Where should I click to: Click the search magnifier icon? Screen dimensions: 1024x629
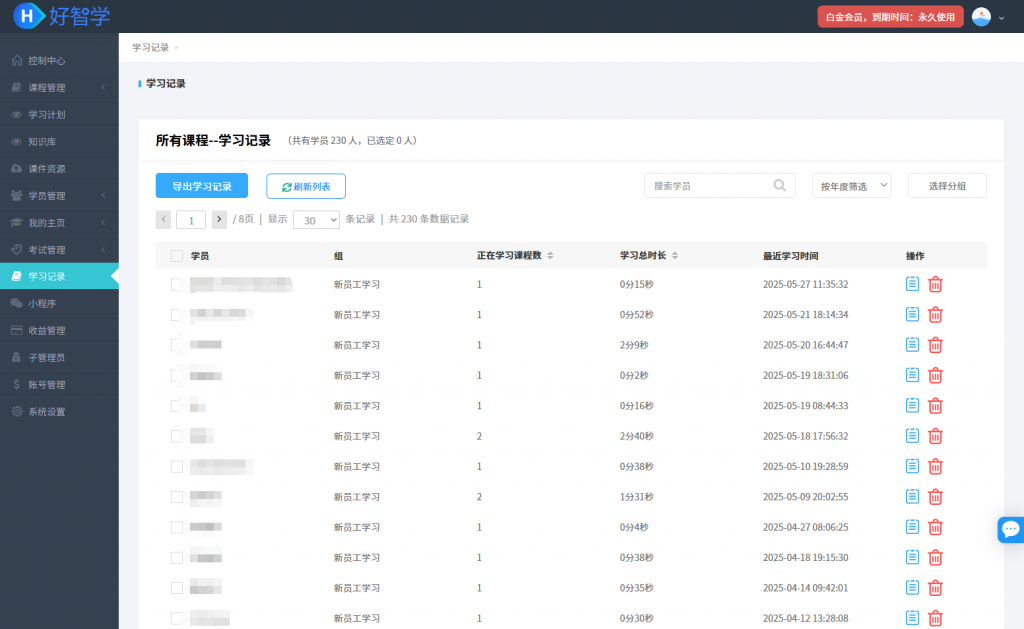780,185
